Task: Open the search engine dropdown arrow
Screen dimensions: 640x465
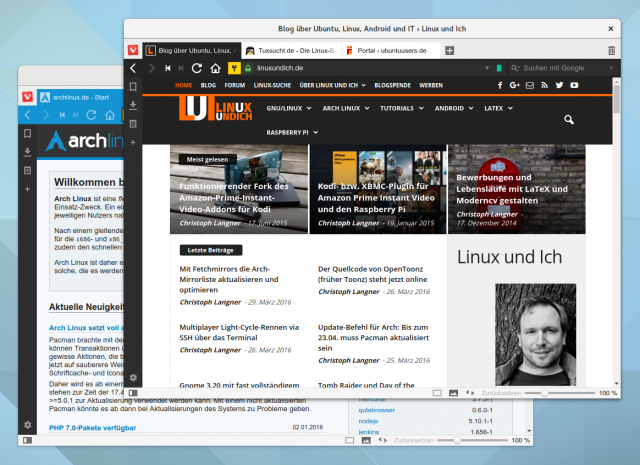Action: point(611,68)
